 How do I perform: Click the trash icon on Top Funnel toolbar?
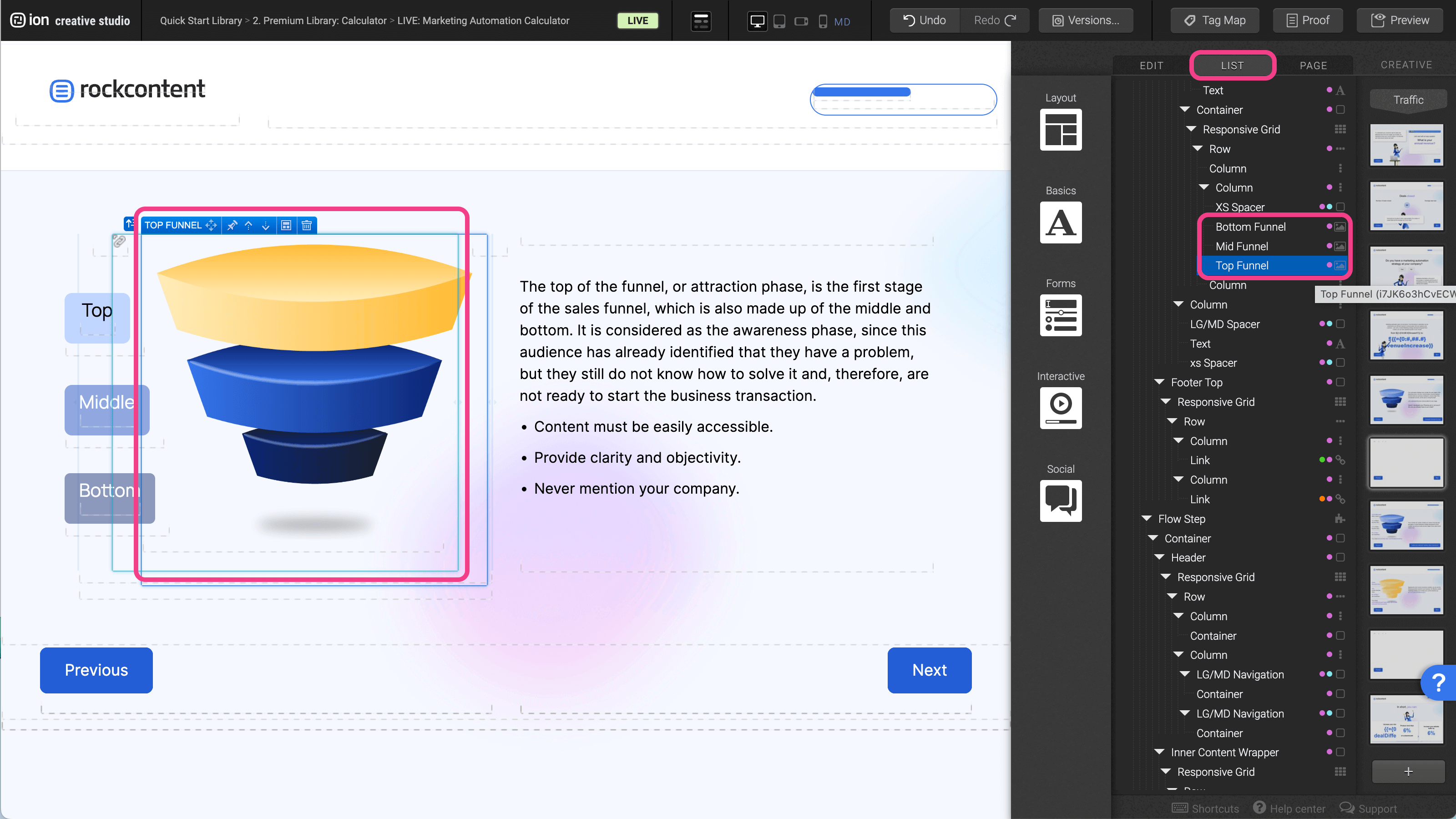pos(306,226)
